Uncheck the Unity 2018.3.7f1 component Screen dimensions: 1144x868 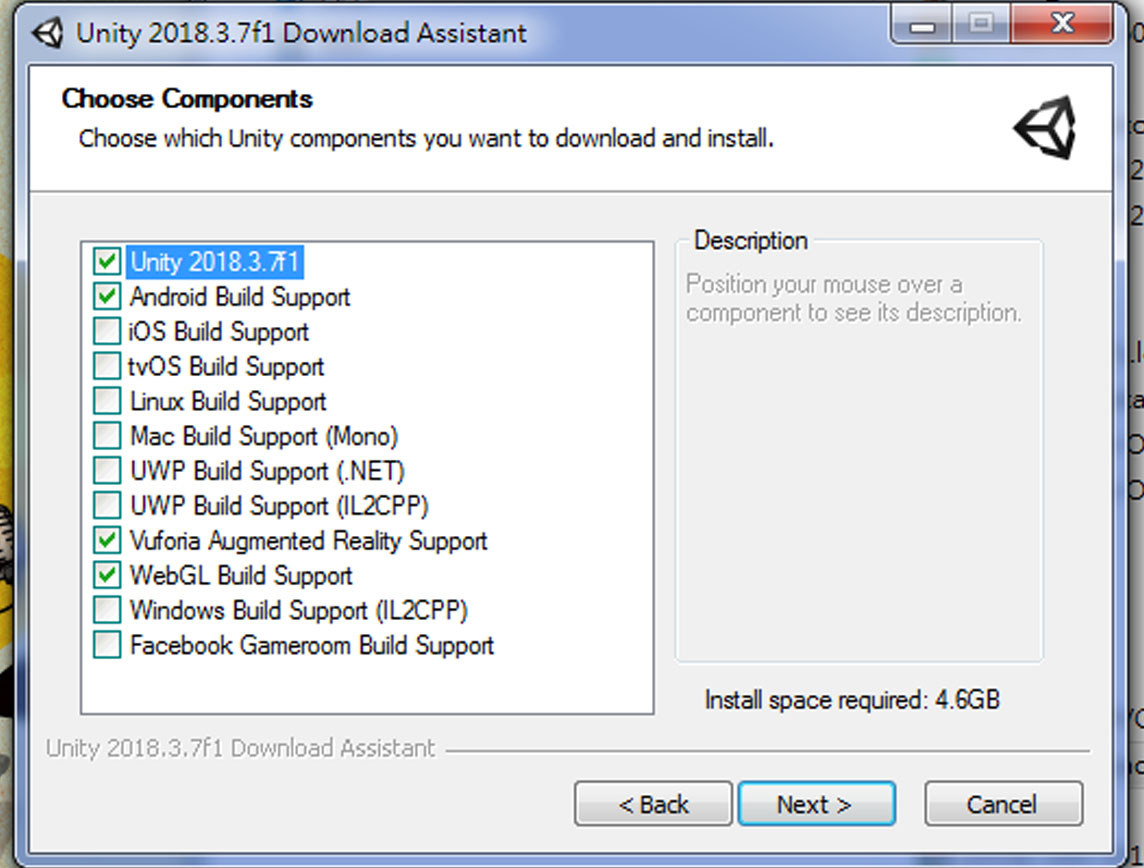pyautogui.click(x=106, y=263)
